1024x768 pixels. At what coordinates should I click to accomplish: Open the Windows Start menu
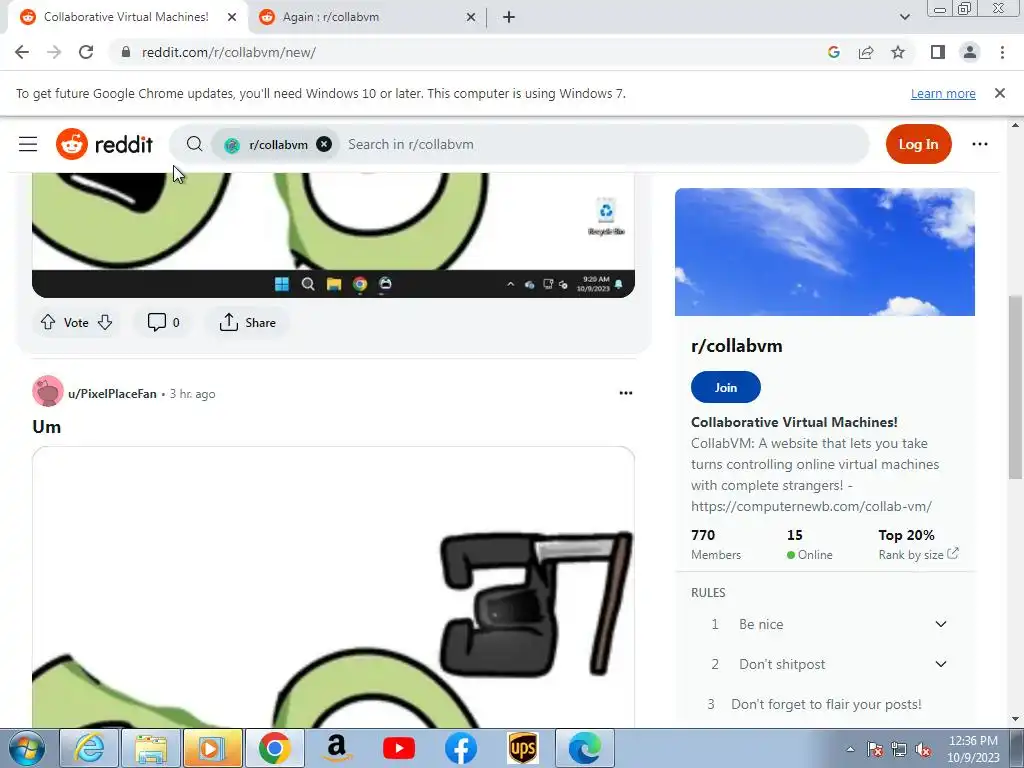tap(27, 748)
